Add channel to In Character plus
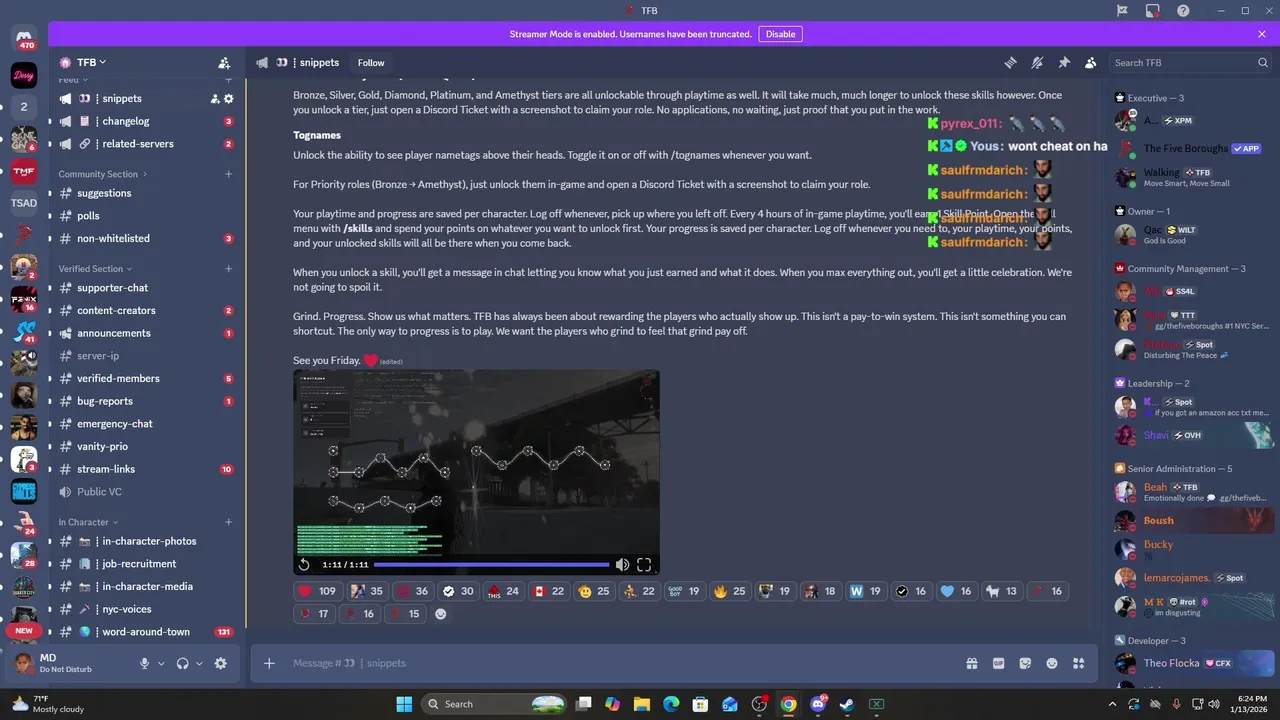The image size is (1280, 720). [228, 522]
